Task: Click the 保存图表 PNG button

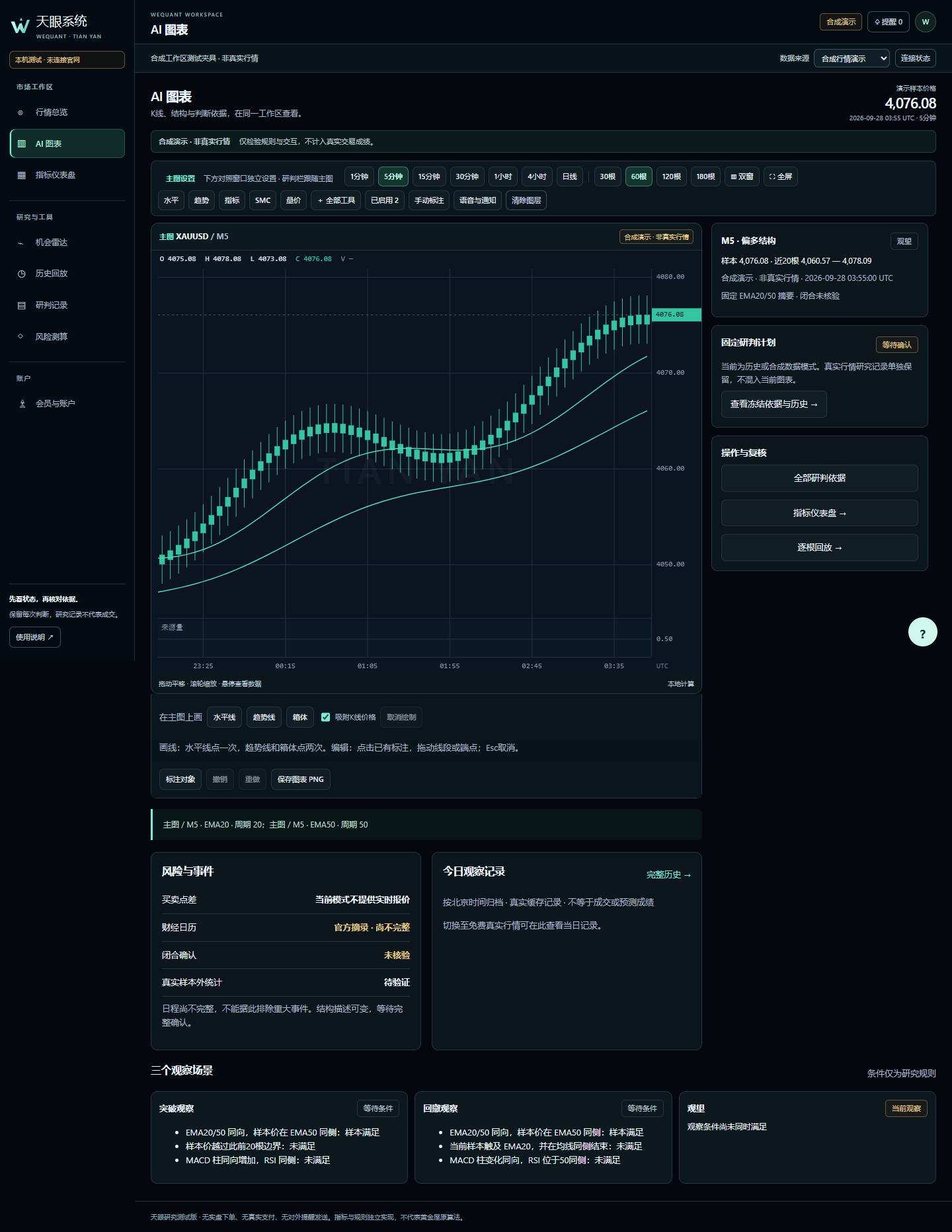Action: pyautogui.click(x=301, y=779)
